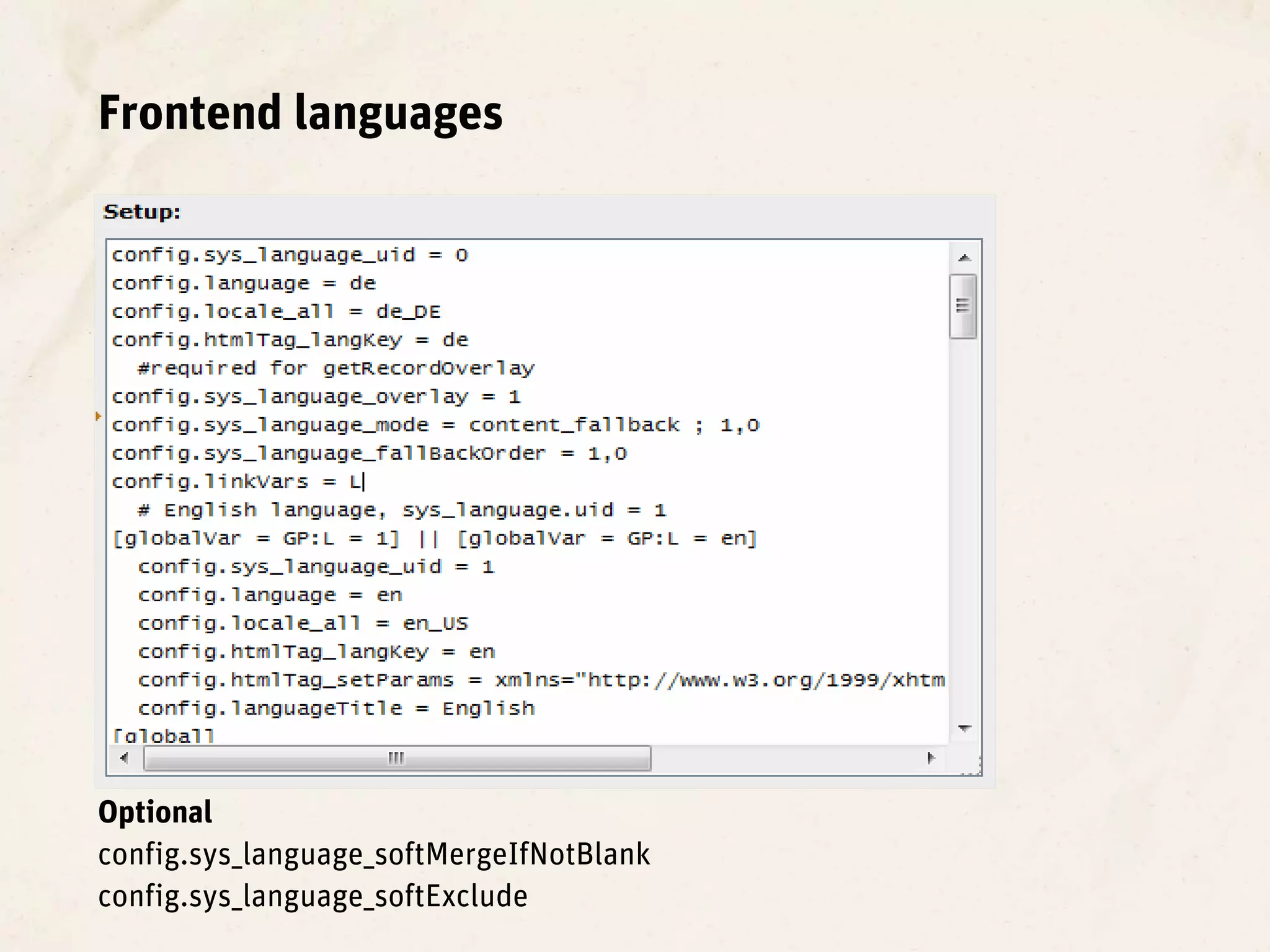Click the comment '#required for getRecordOverlay'

[336, 368]
